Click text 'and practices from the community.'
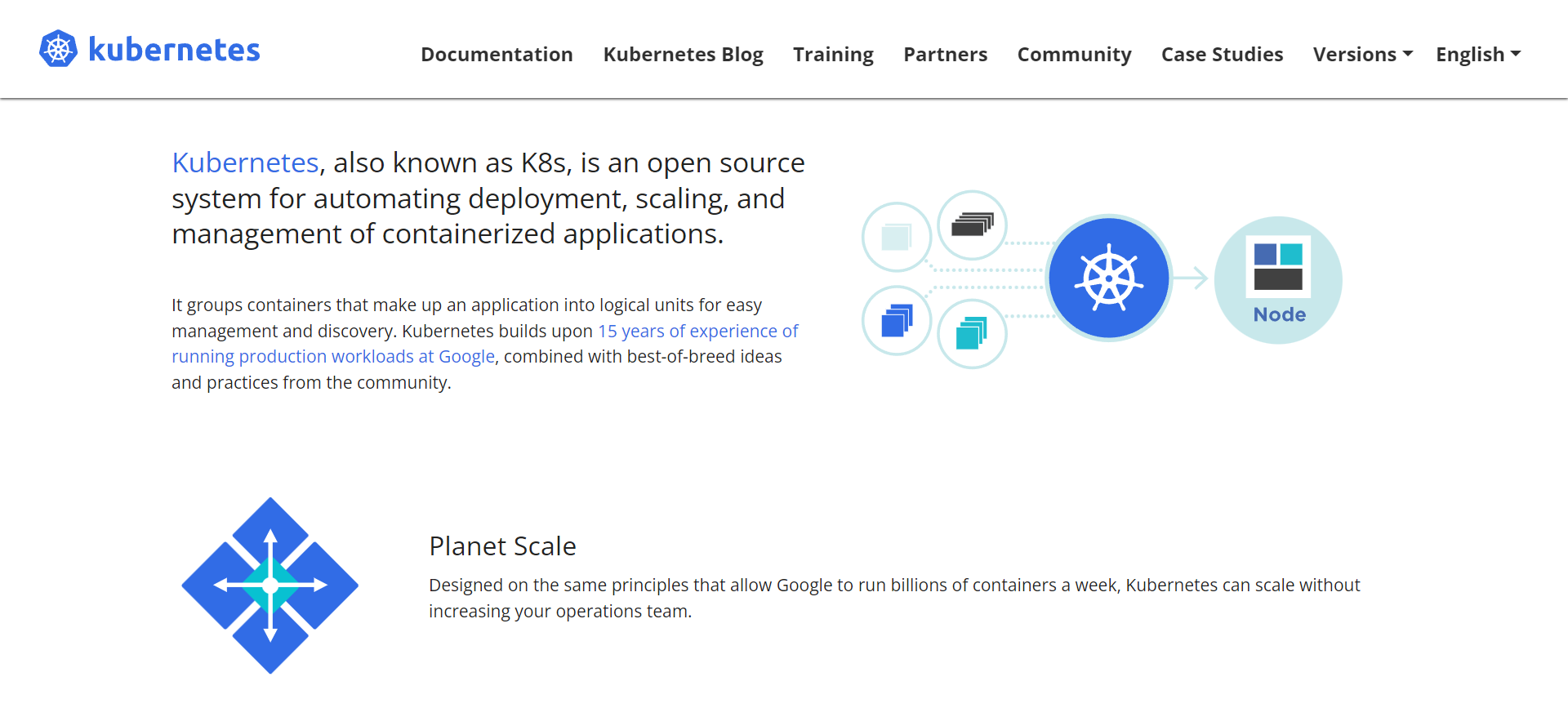The height and width of the screenshot is (717, 1568). 311,383
